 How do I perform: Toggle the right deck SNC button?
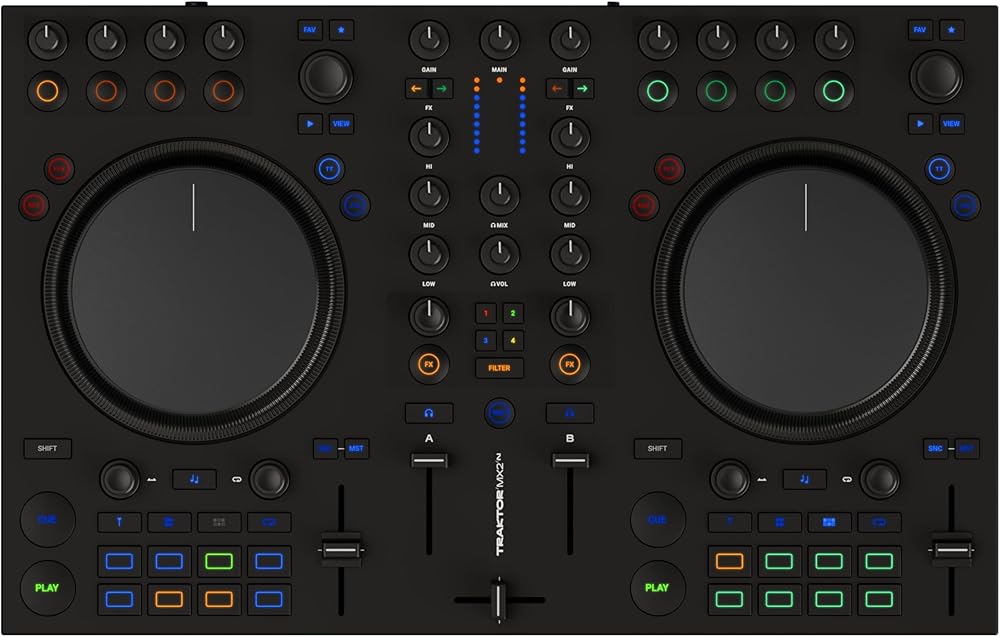click(937, 449)
